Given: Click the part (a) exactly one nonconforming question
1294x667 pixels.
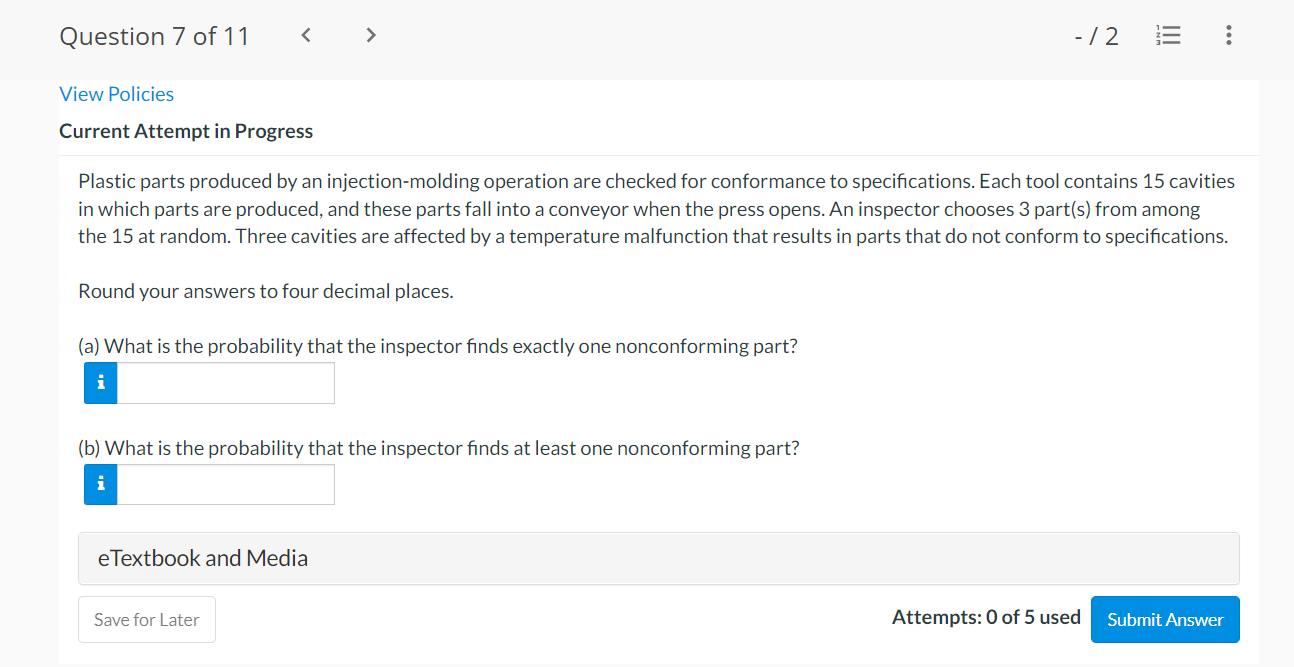Looking at the screenshot, I should tap(438, 346).
